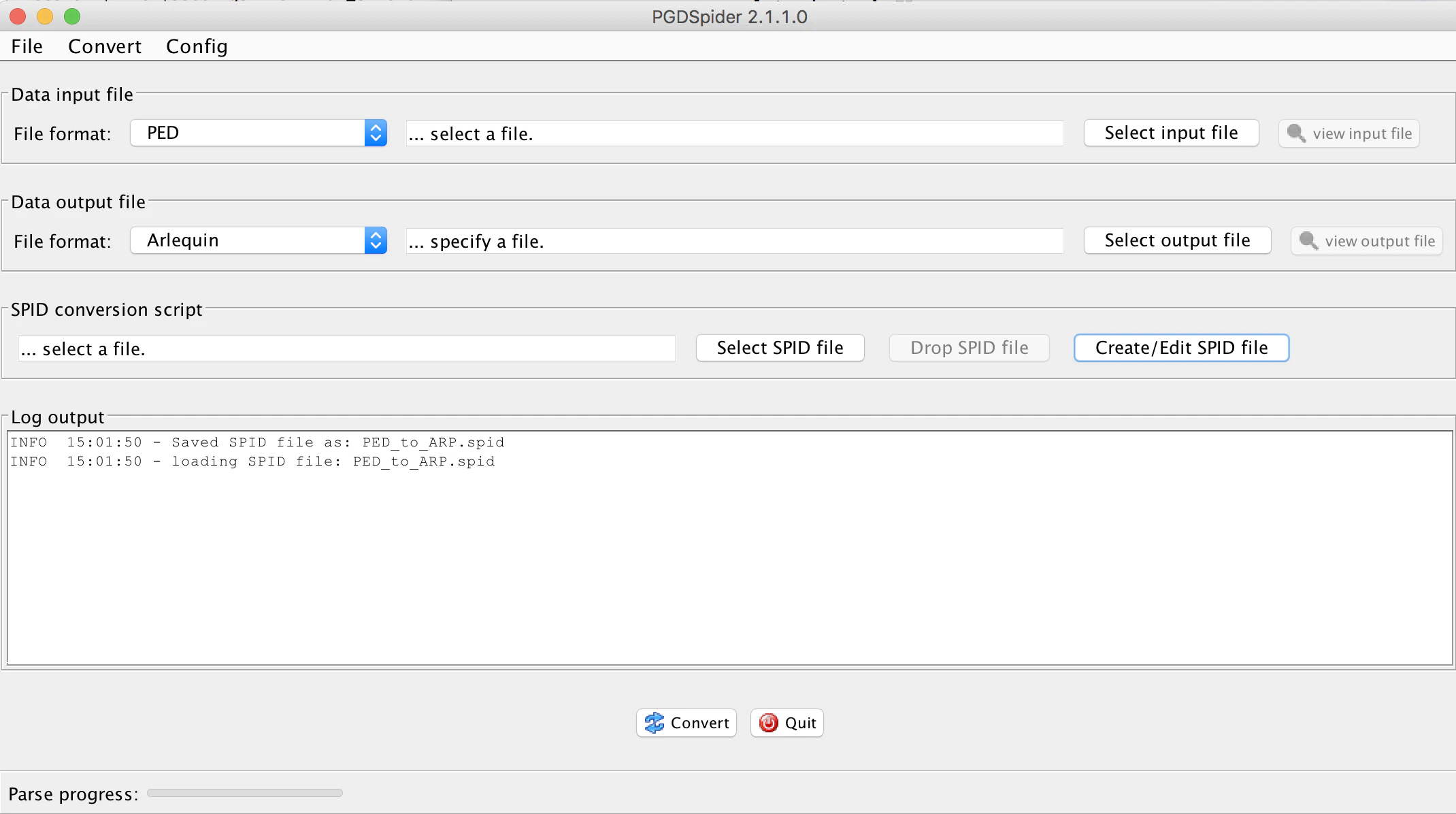
Task: Click the Select input file button
Action: coord(1171,133)
